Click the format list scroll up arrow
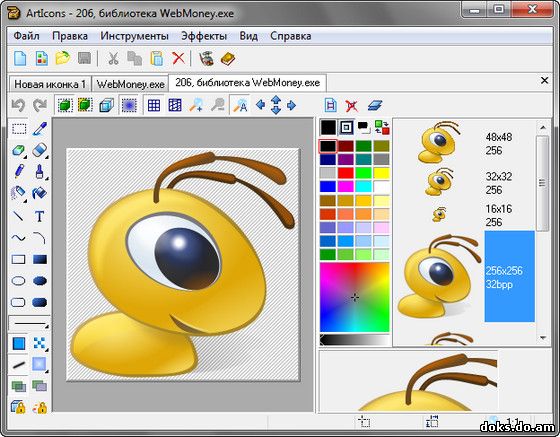Viewport: 560px width, 437px height. tap(543, 127)
